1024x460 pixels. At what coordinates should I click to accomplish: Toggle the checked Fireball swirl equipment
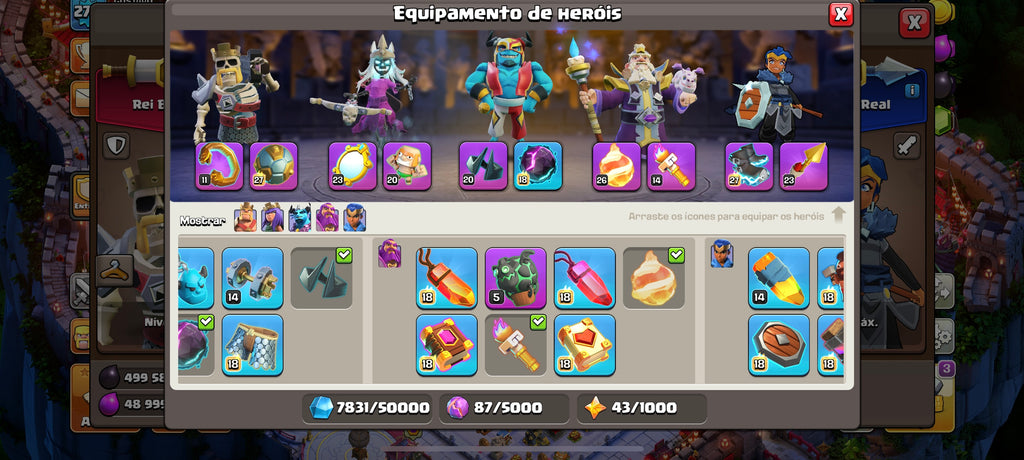(654, 278)
